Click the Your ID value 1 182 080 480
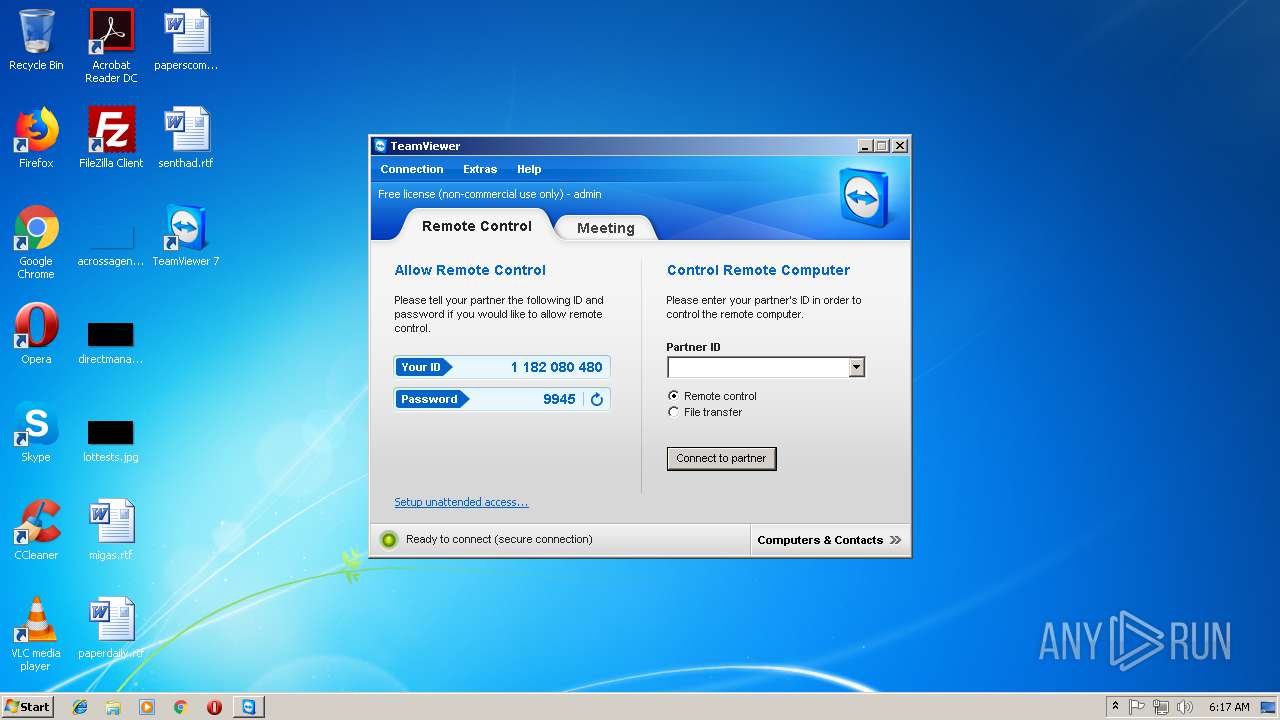Image resolution: width=1280 pixels, height=720 pixels. tap(556, 367)
